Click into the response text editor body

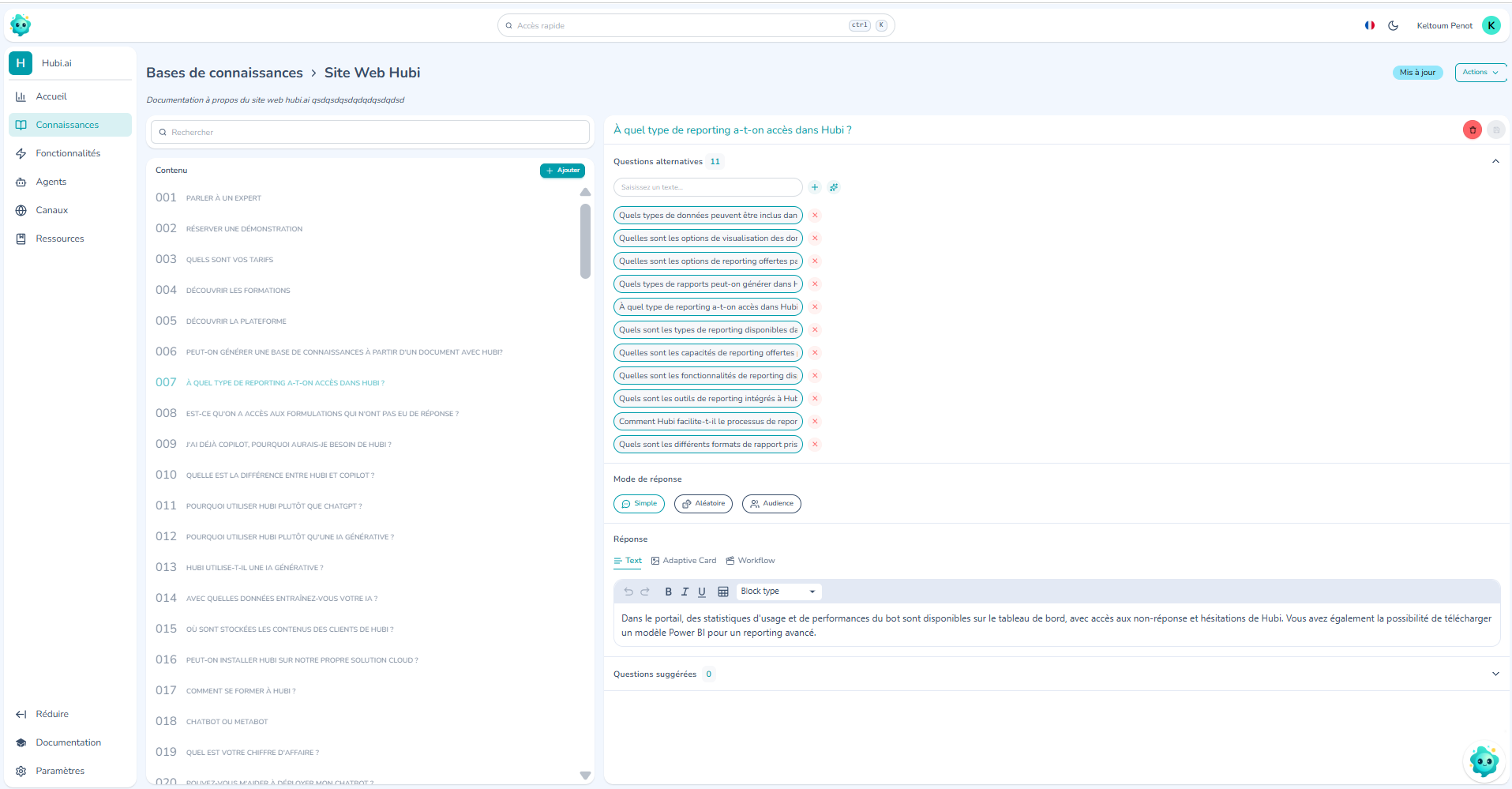click(1056, 626)
